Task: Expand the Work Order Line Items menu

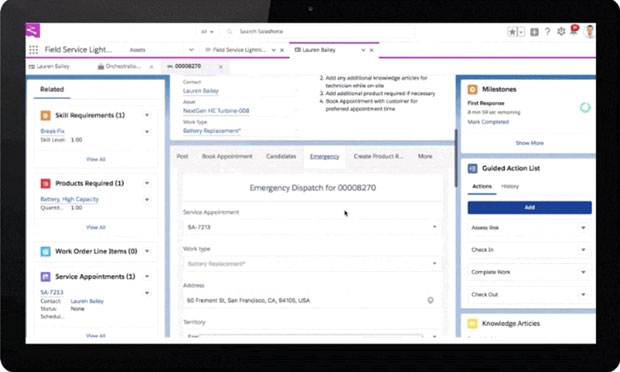Action: point(147,251)
